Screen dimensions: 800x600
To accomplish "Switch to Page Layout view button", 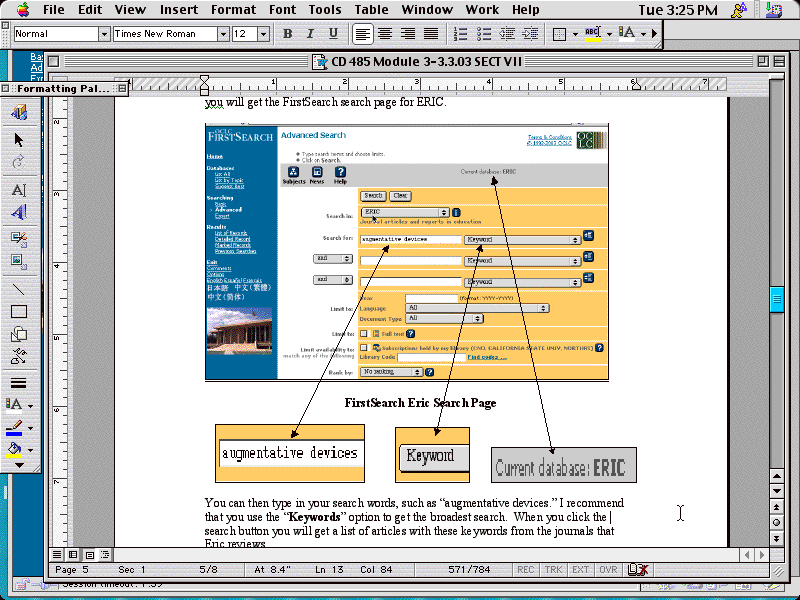I will click(x=89, y=554).
